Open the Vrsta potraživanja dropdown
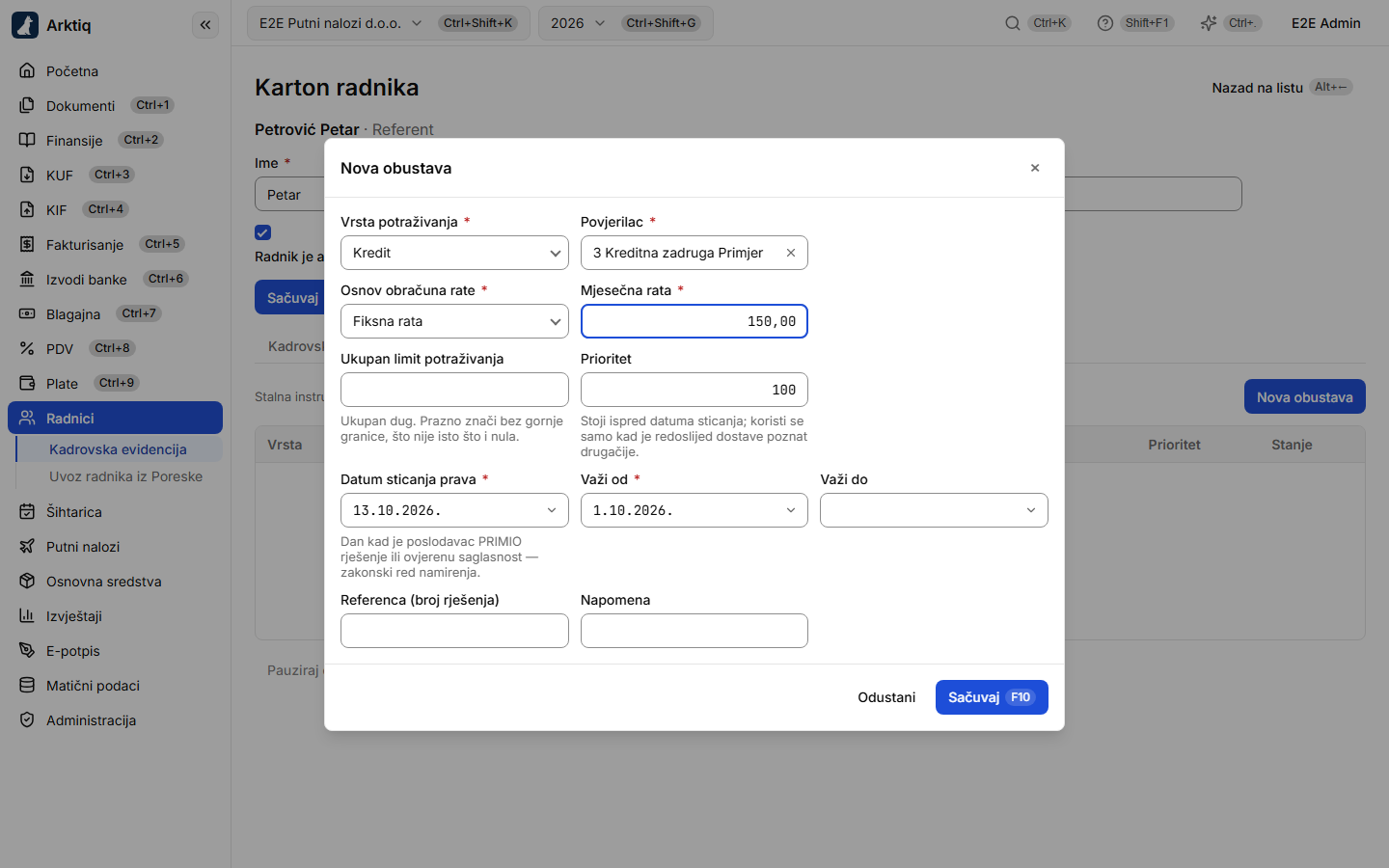 click(x=454, y=253)
